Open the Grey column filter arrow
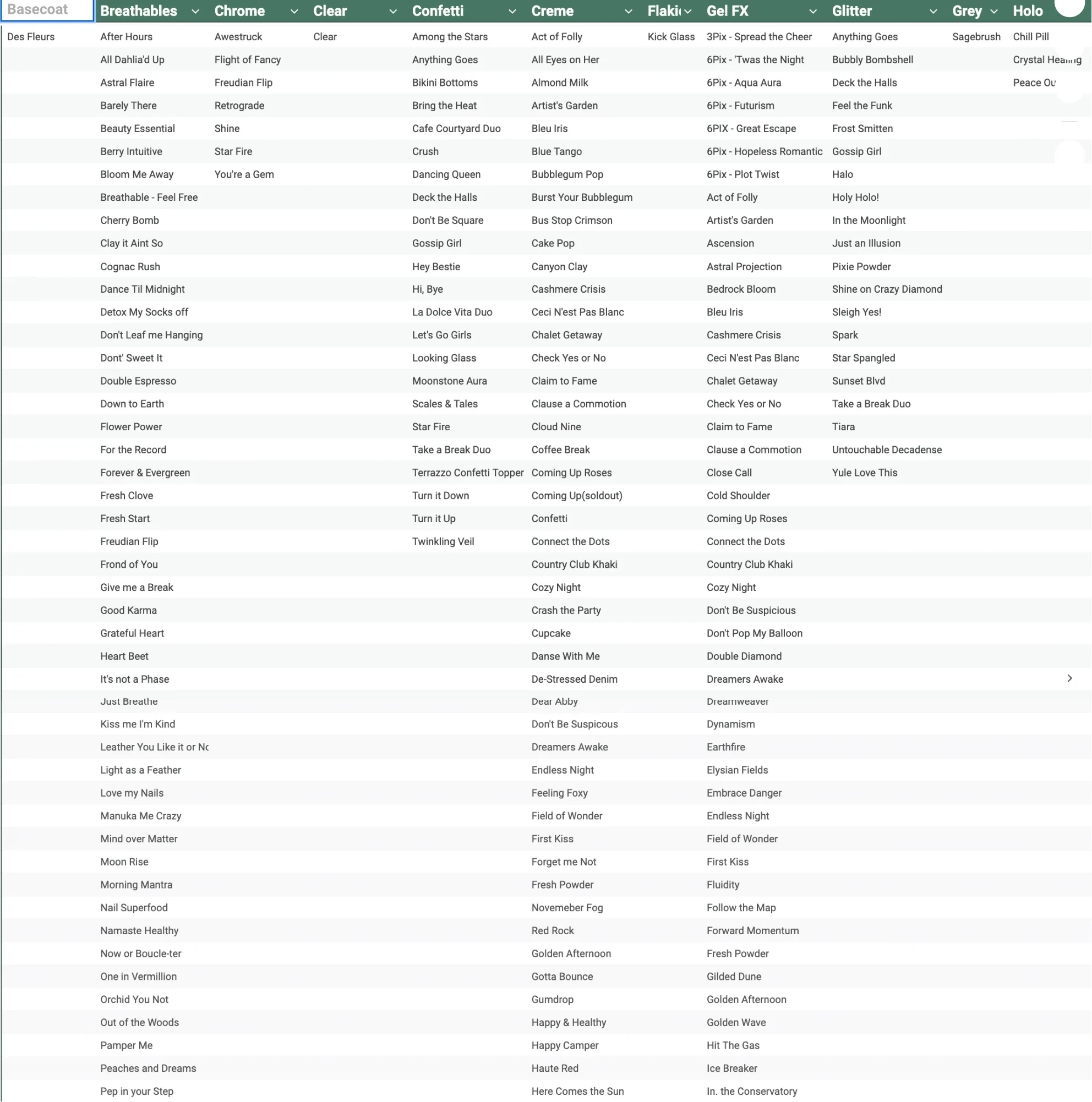1092x1102 pixels. coord(994,12)
